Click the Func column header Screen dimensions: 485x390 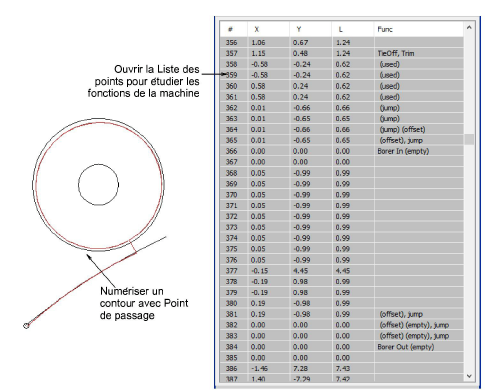pyautogui.click(x=419, y=29)
